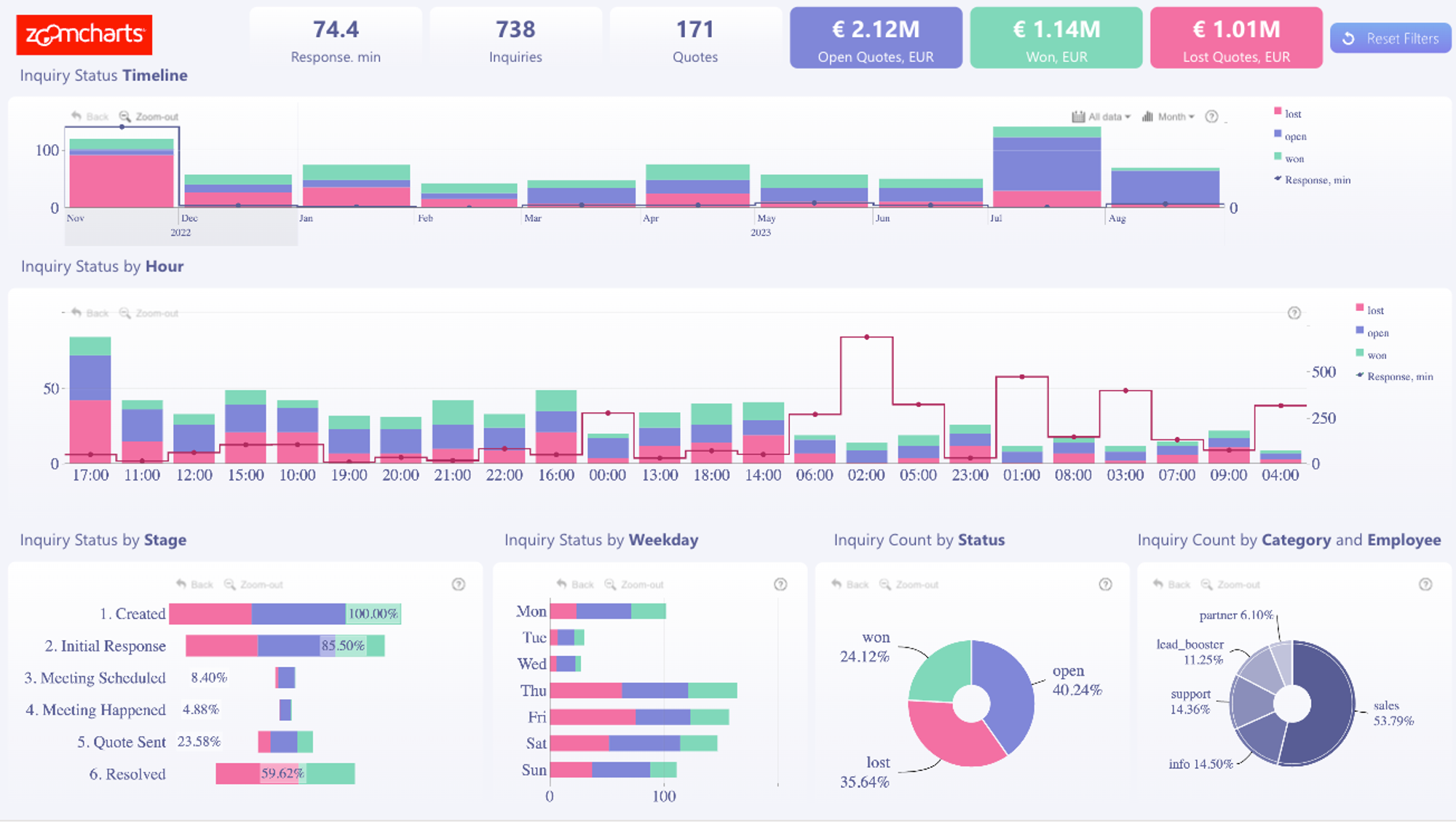The width and height of the screenshot is (1456, 822).
Task: Click the calendar icon on the timeline toolbar
Action: coord(1080,116)
